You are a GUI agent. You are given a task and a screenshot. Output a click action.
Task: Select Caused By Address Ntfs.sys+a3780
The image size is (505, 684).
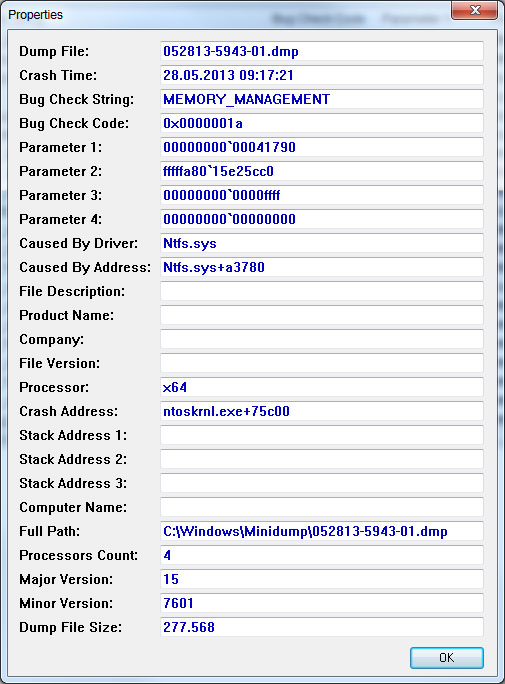(x=322, y=267)
